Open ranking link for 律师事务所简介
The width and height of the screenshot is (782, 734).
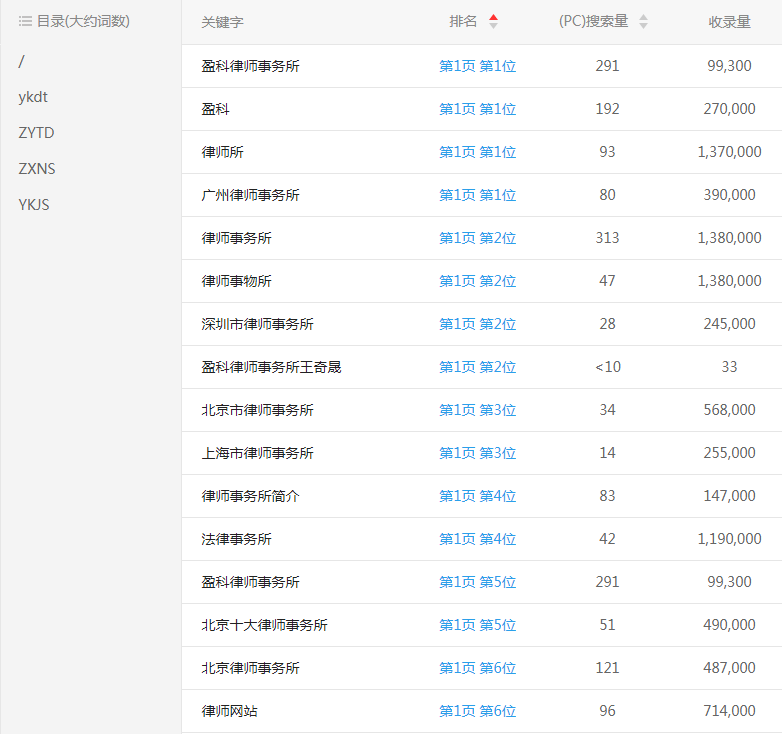[x=477, y=496]
